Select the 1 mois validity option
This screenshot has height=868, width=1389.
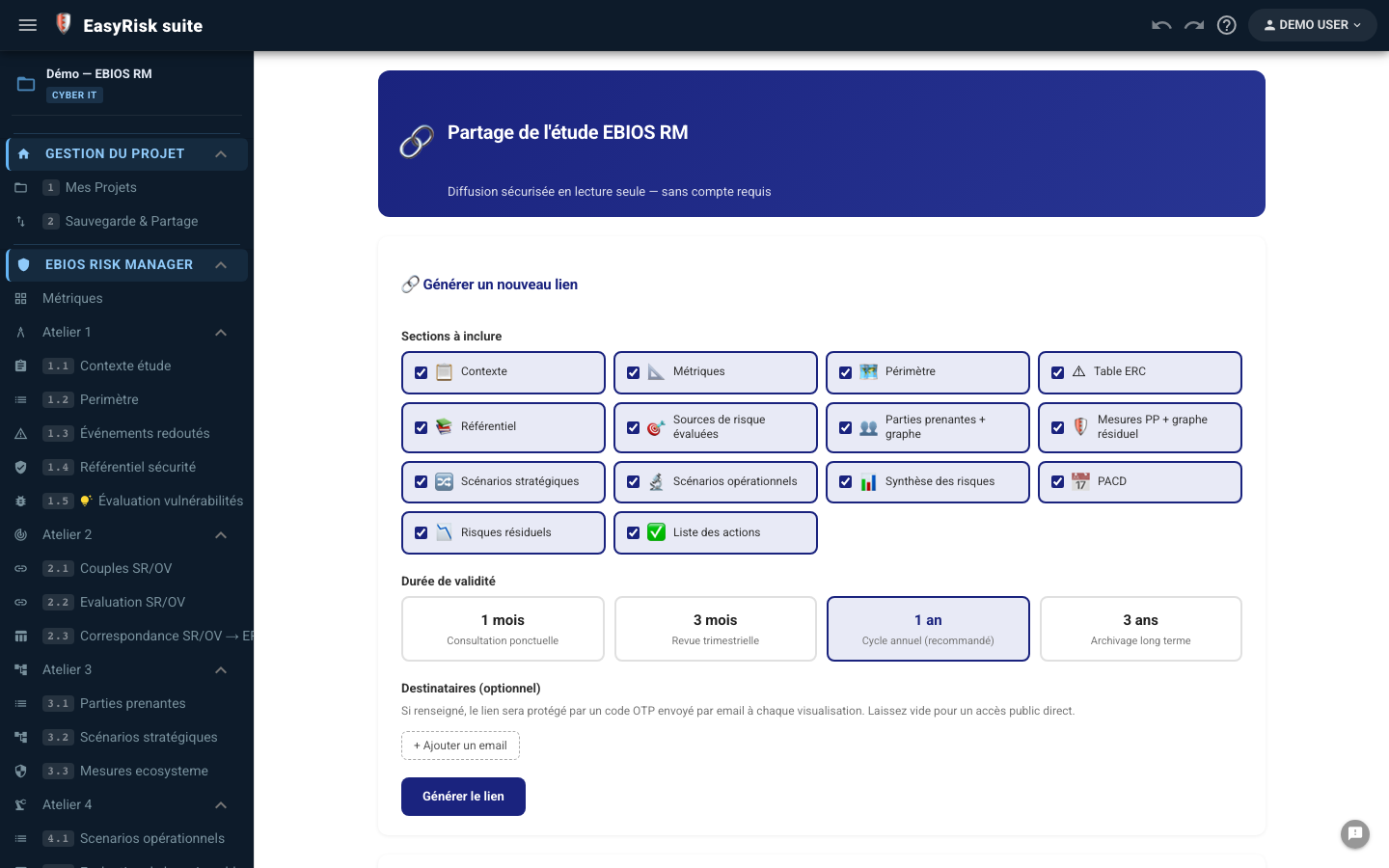point(503,629)
